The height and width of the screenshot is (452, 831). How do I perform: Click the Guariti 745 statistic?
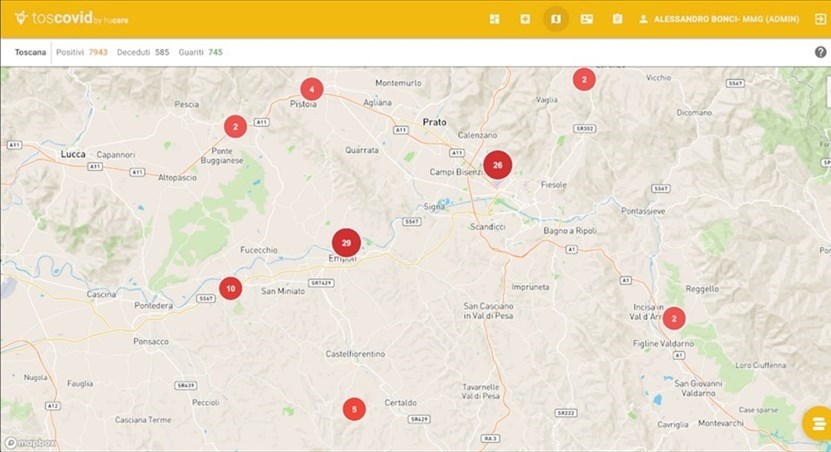point(200,52)
